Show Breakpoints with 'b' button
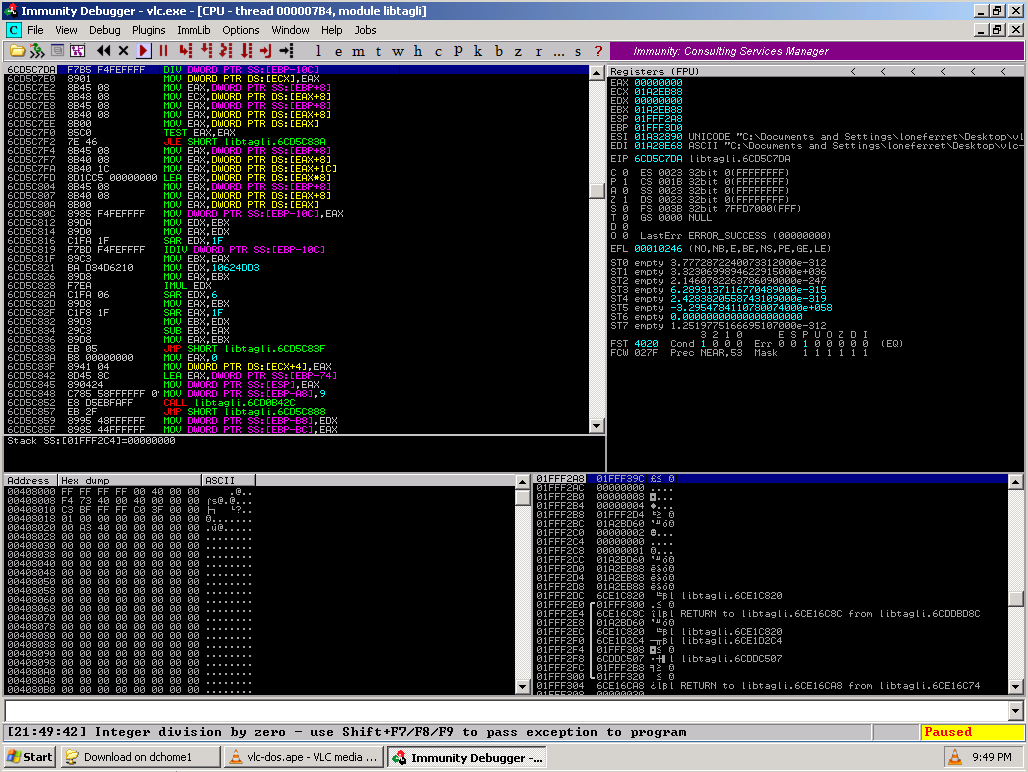 [x=499, y=51]
